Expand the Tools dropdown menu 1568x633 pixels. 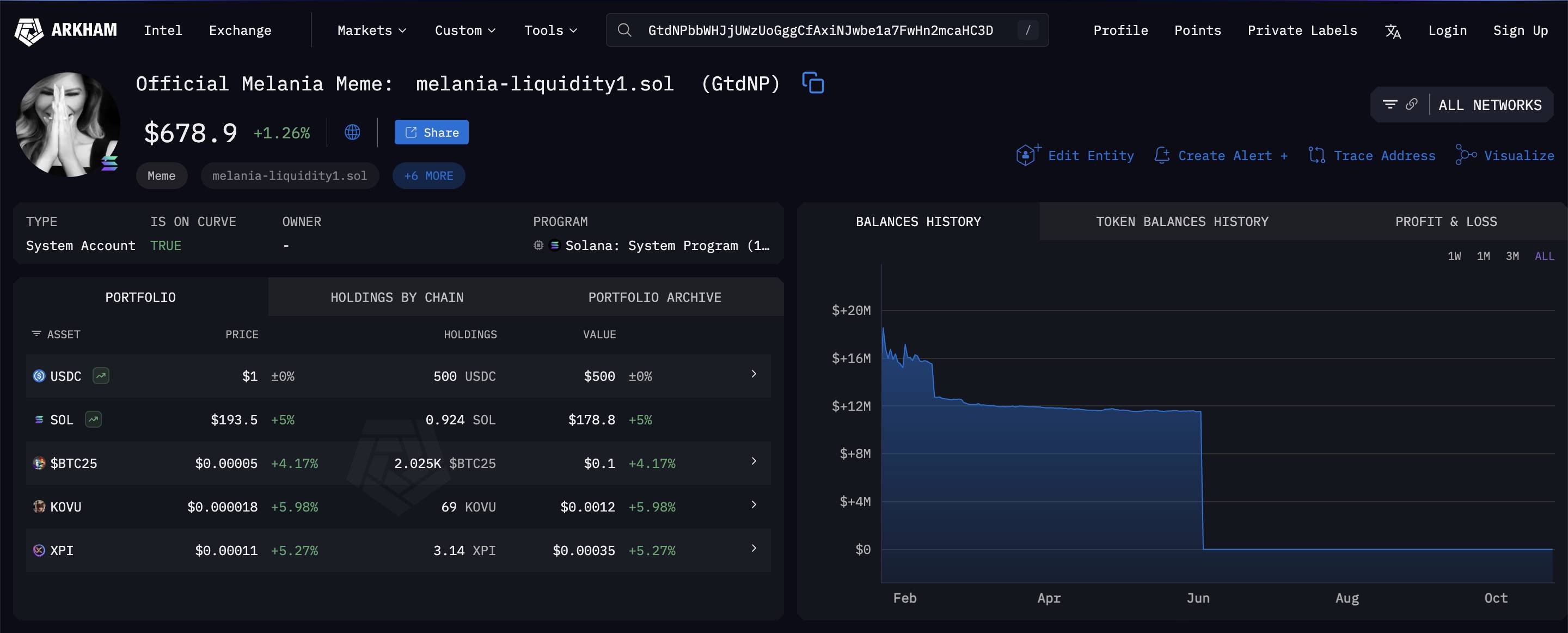click(x=550, y=31)
